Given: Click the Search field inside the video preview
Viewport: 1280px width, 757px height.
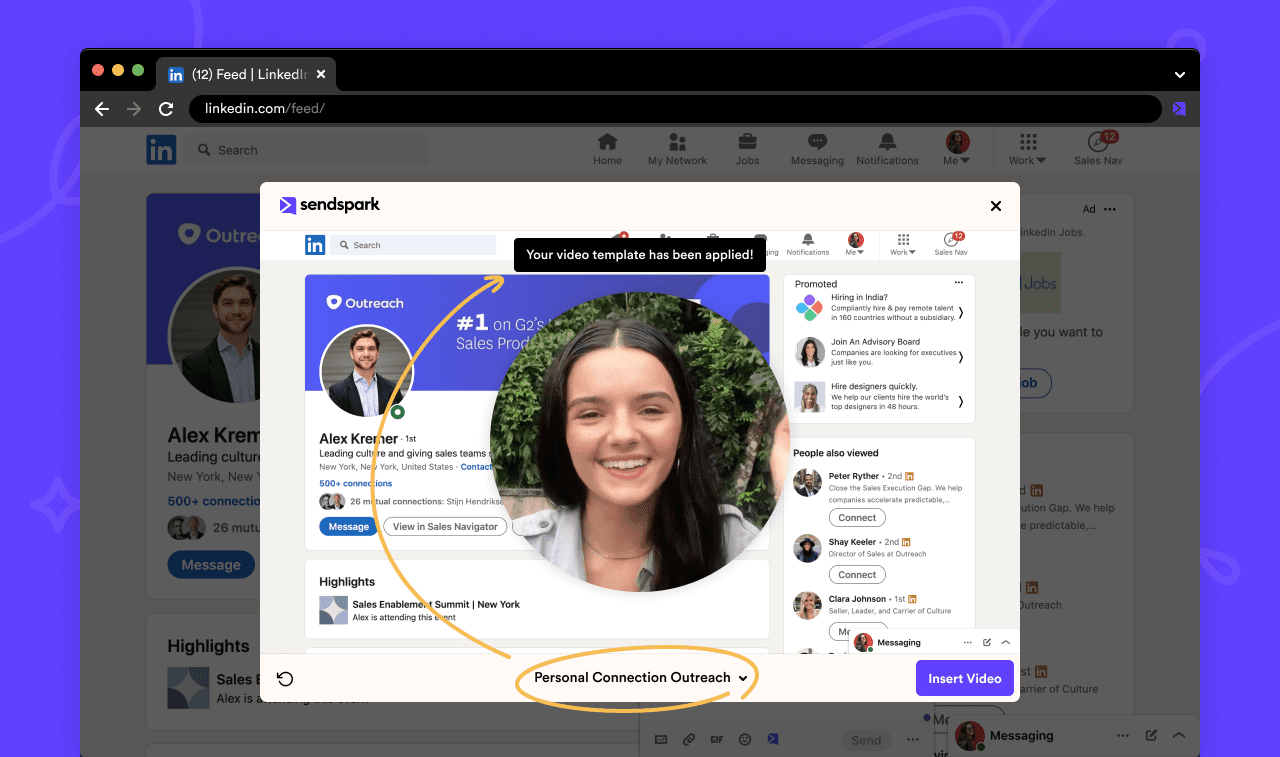Looking at the screenshot, I should (414, 245).
